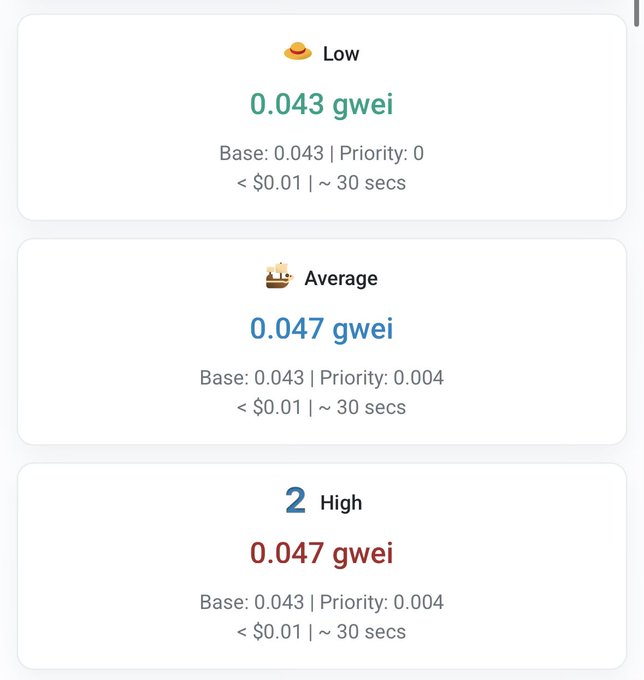Click "Priority: 0" in the Low card
Viewport: 644px width, 680px height.
coord(382,153)
